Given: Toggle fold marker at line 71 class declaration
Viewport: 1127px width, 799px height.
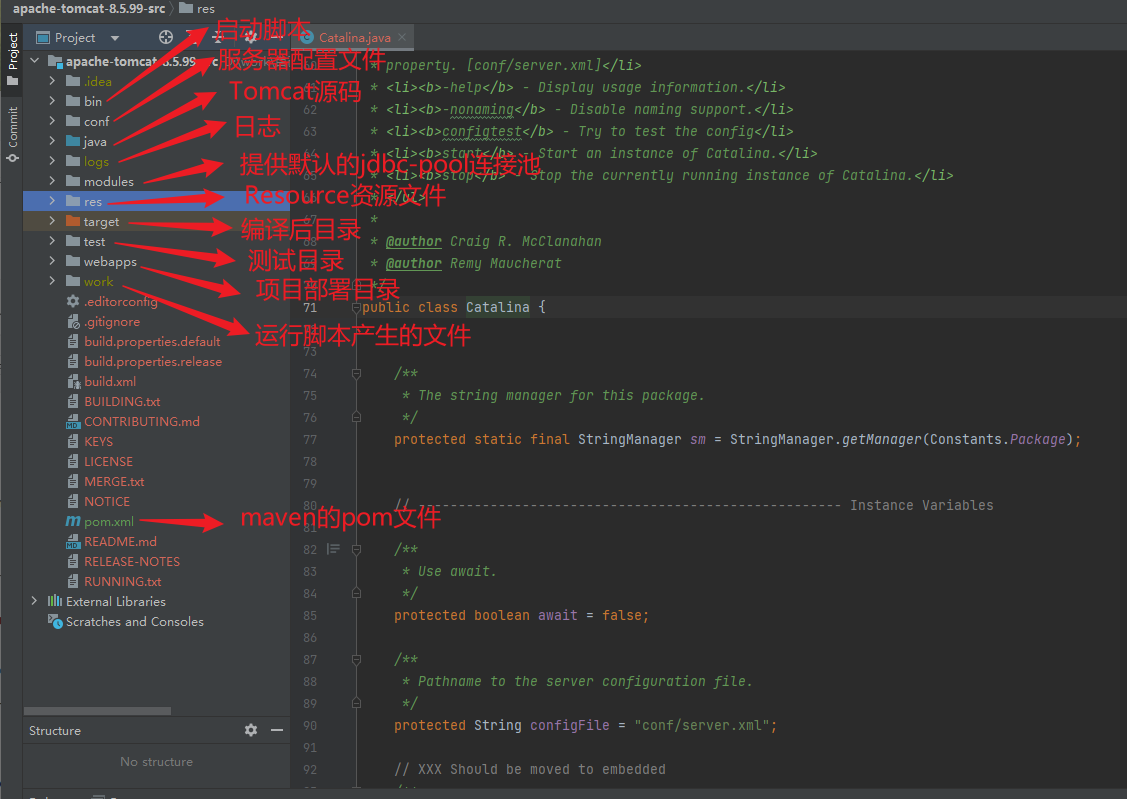Looking at the screenshot, I should point(356,308).
